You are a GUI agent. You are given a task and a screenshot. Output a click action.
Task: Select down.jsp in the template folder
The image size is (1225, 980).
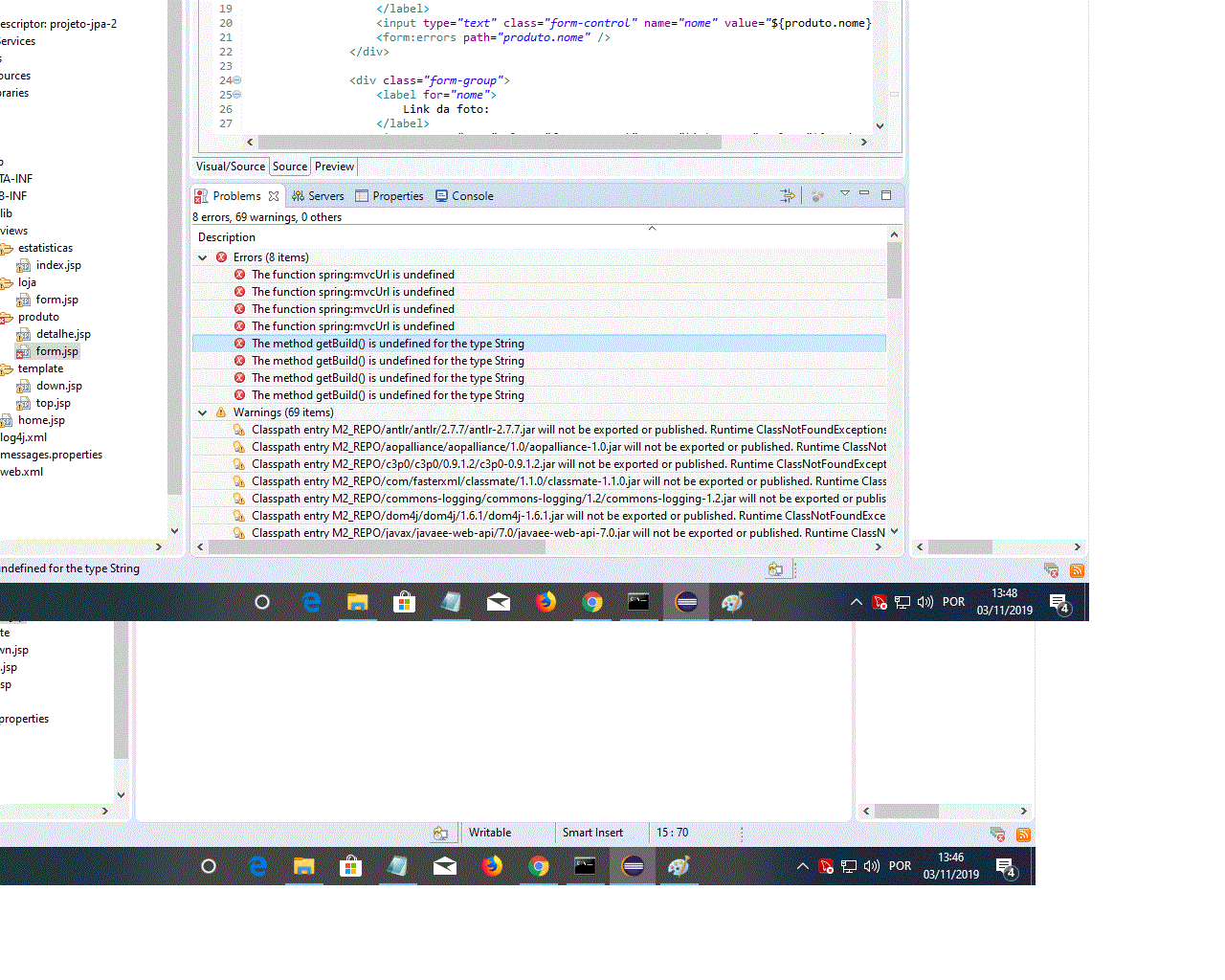coord(59,387)
